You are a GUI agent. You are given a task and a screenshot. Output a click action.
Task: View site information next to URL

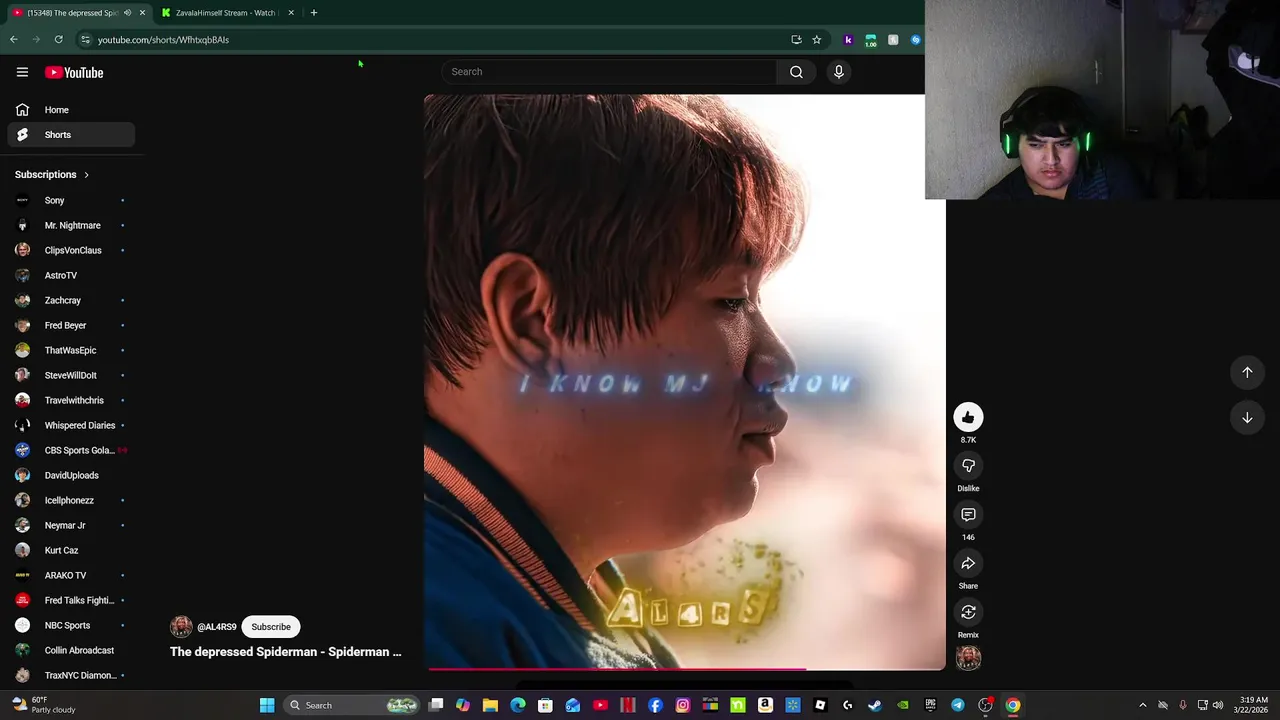pyautogui.click(x=85, y=40)
